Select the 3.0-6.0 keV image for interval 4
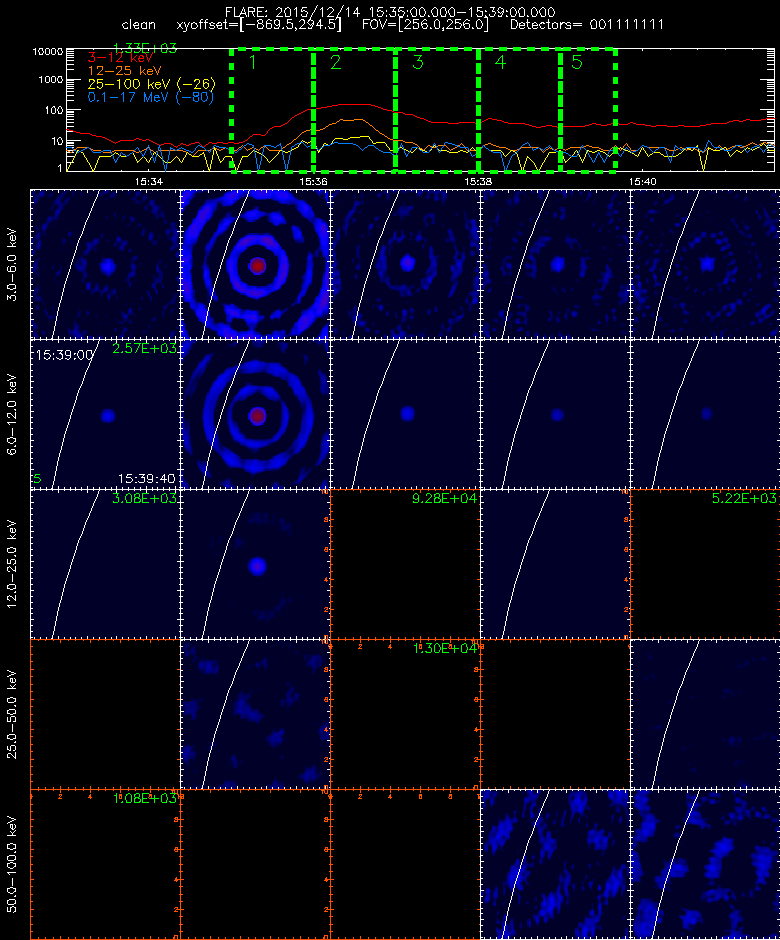The image size is (780, 940). (x=555, y=264)
